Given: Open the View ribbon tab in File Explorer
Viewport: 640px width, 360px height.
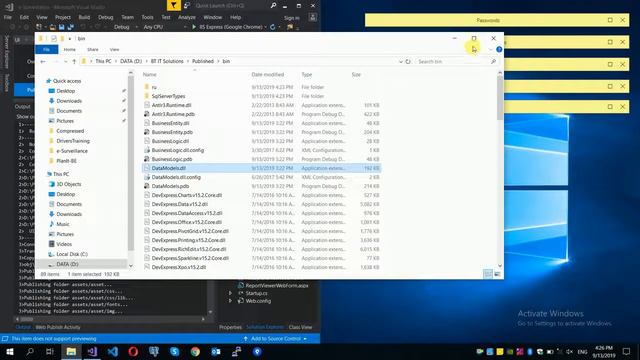Looking at the screenshot, I should pyautogui.click(x=114, y=49).
